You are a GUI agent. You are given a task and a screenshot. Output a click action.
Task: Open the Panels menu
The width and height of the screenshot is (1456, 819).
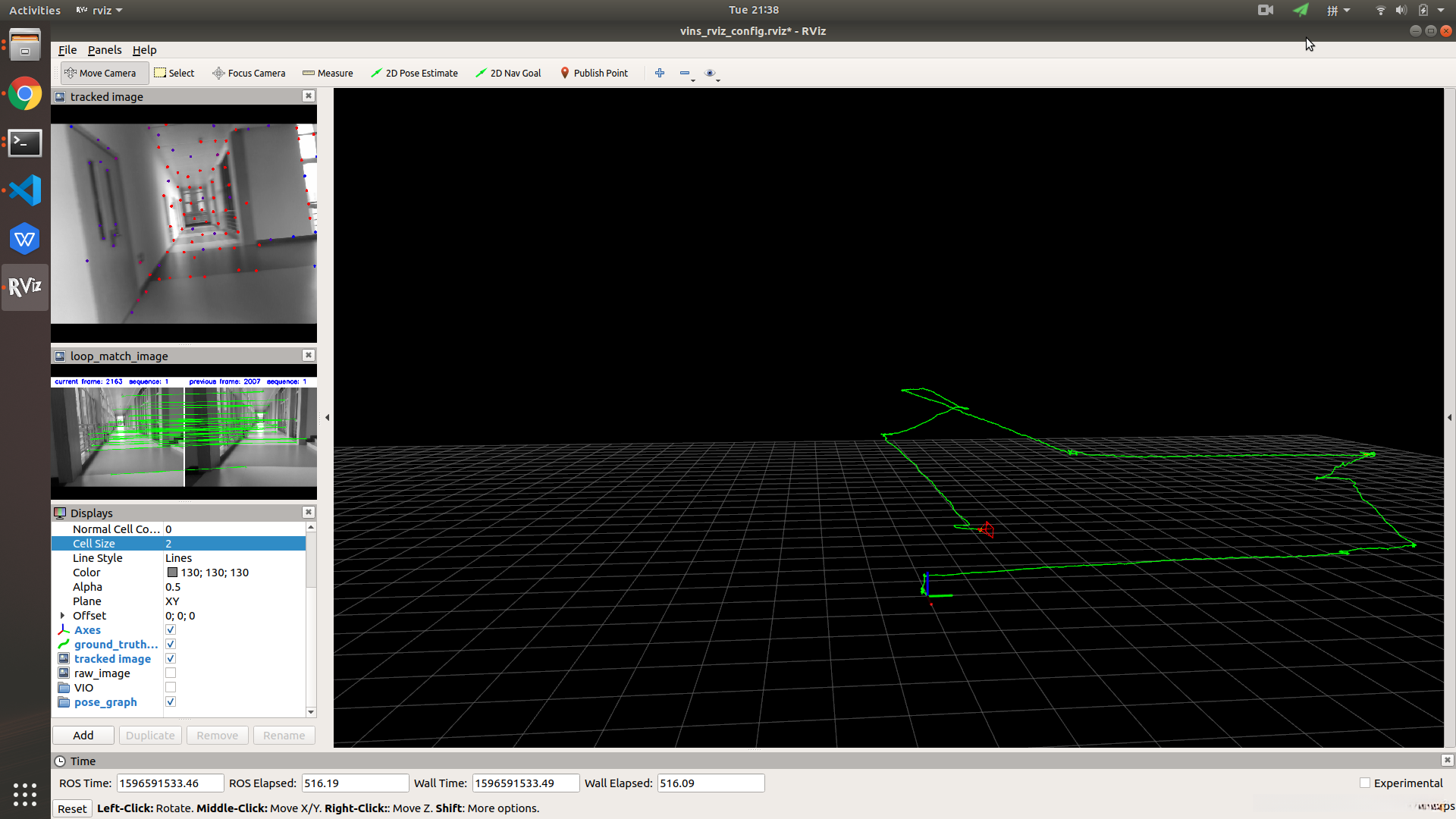click(105, 50)
